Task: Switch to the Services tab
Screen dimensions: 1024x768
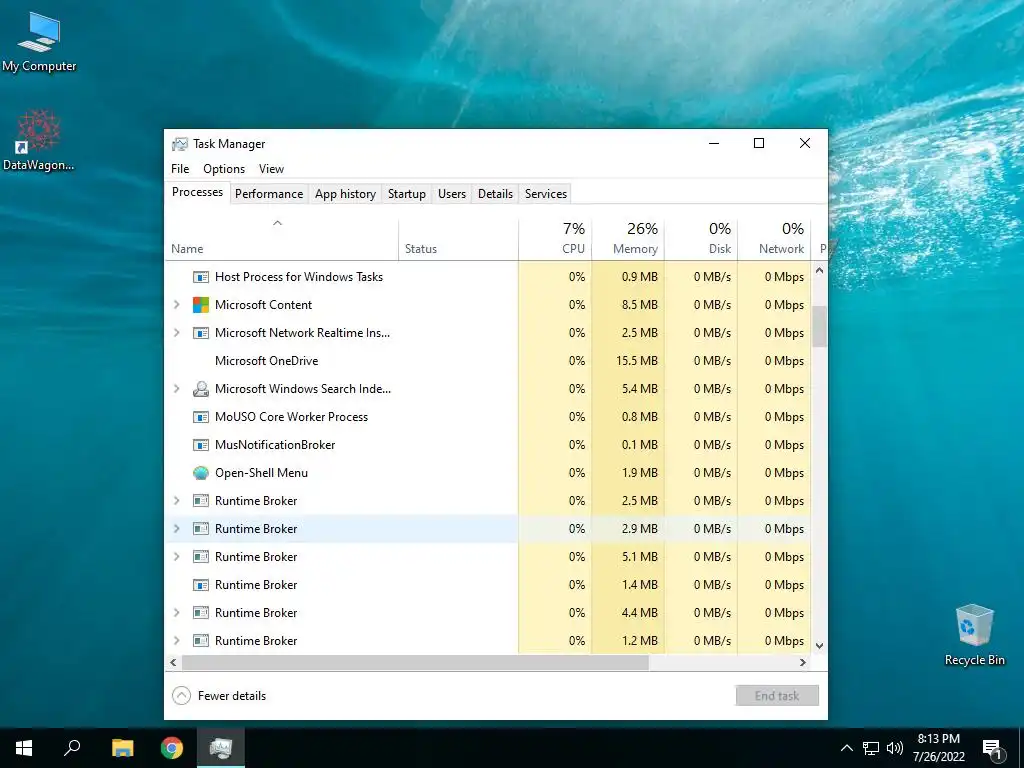Action: 546,194
